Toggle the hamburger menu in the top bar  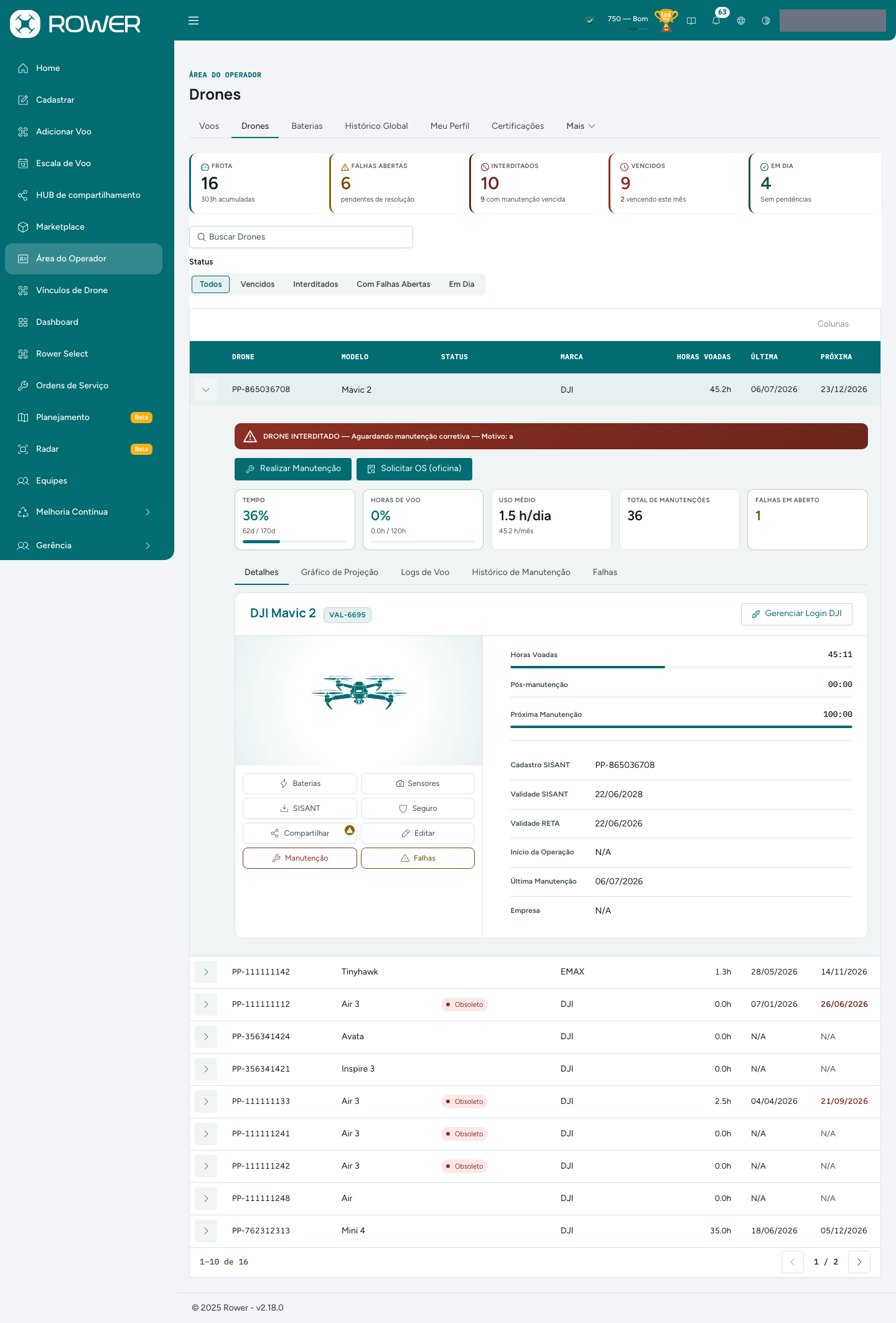tap(194, 21)
